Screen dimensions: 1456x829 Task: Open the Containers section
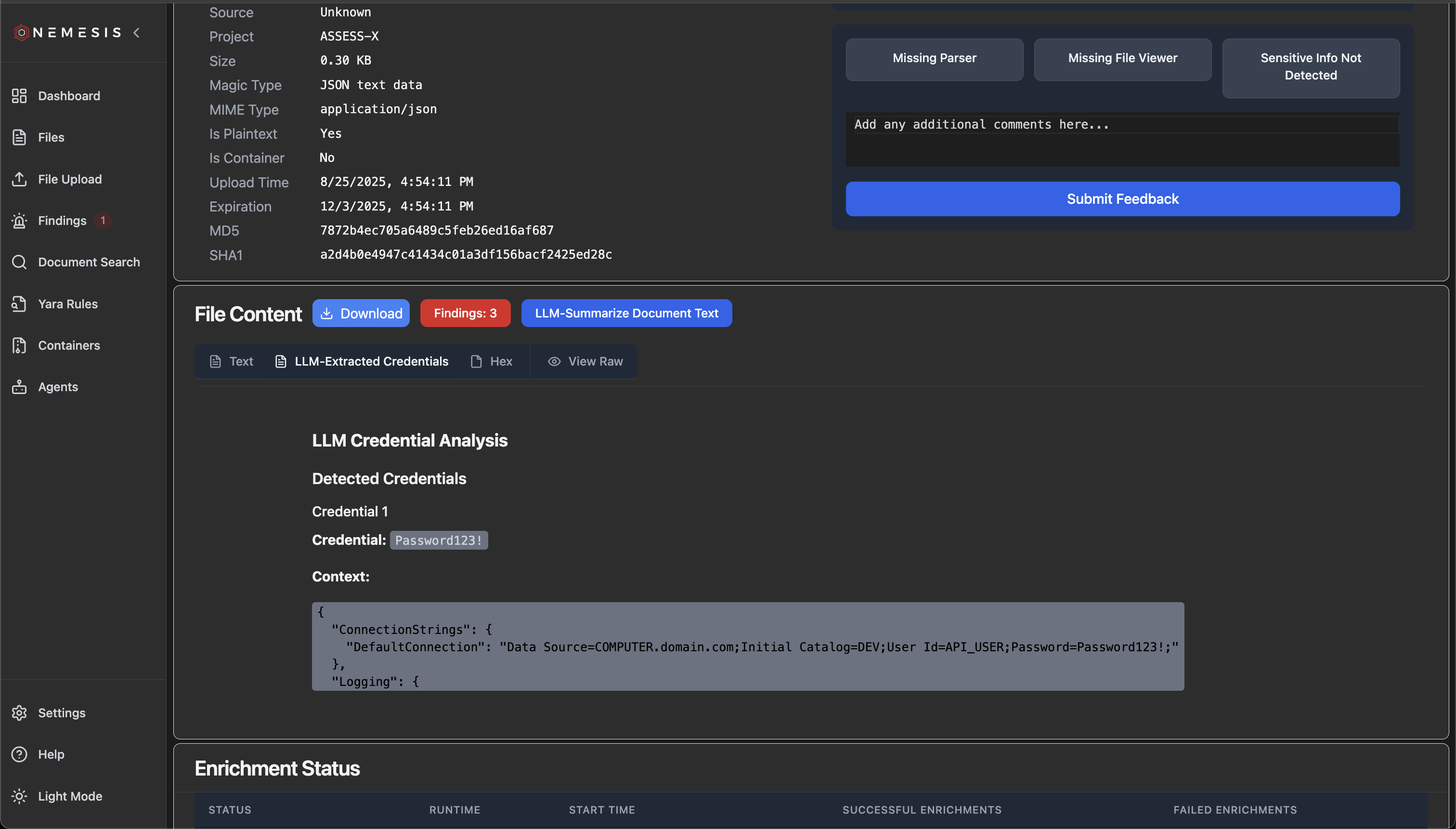point(69,345)
